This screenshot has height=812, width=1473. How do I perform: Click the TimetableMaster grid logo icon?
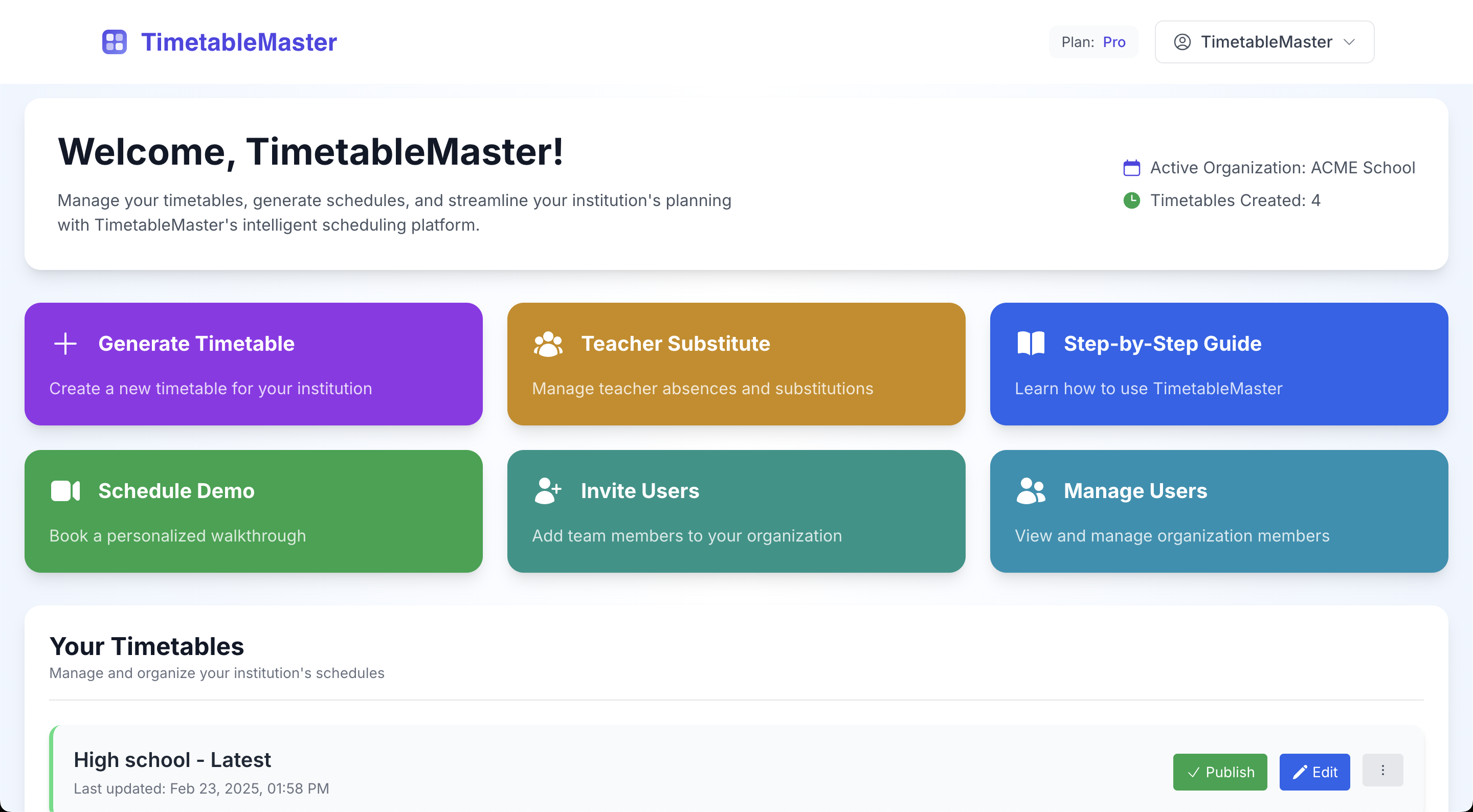coord(114,42)
